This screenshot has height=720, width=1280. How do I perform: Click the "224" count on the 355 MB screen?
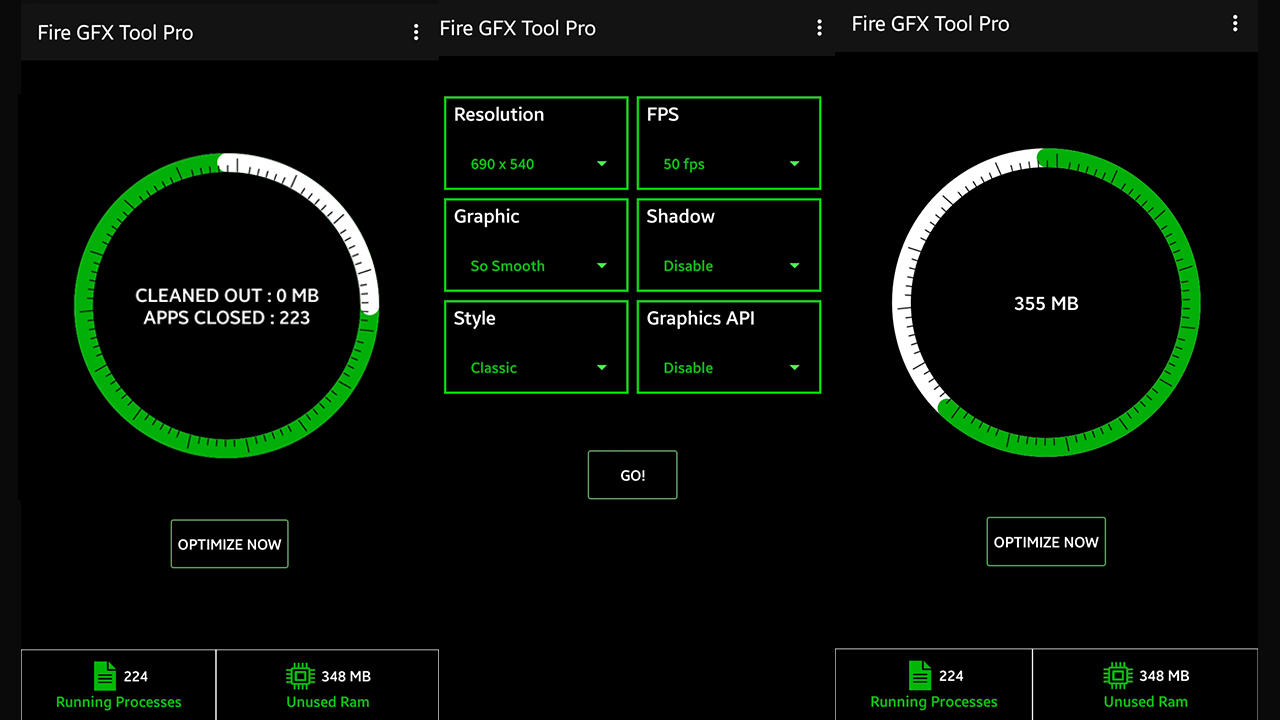pos(951,676)
